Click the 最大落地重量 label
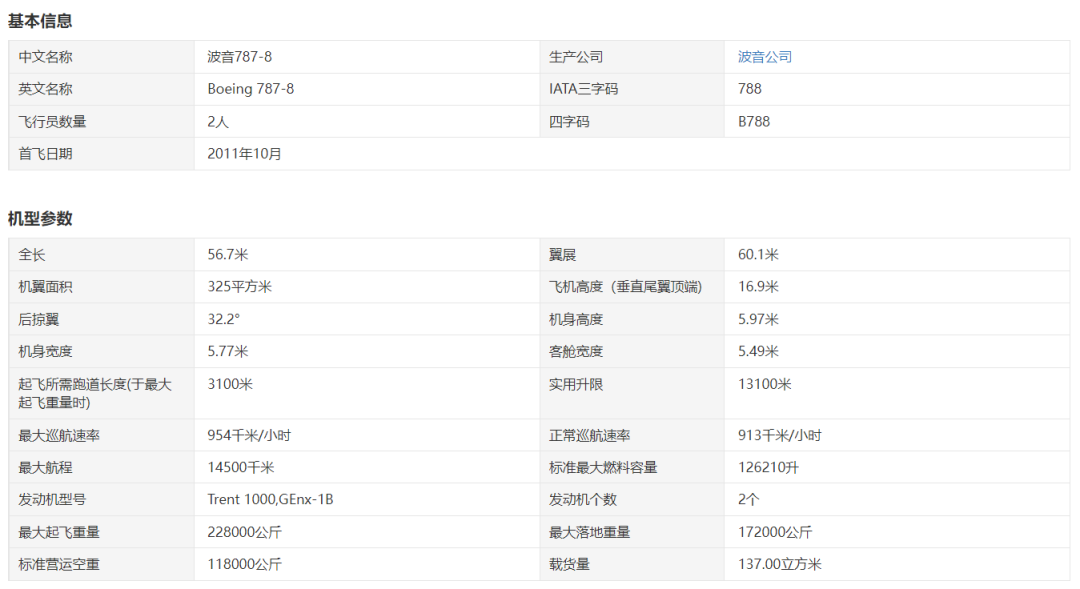Screen dimensions: 1080x589 click(590, 533)
